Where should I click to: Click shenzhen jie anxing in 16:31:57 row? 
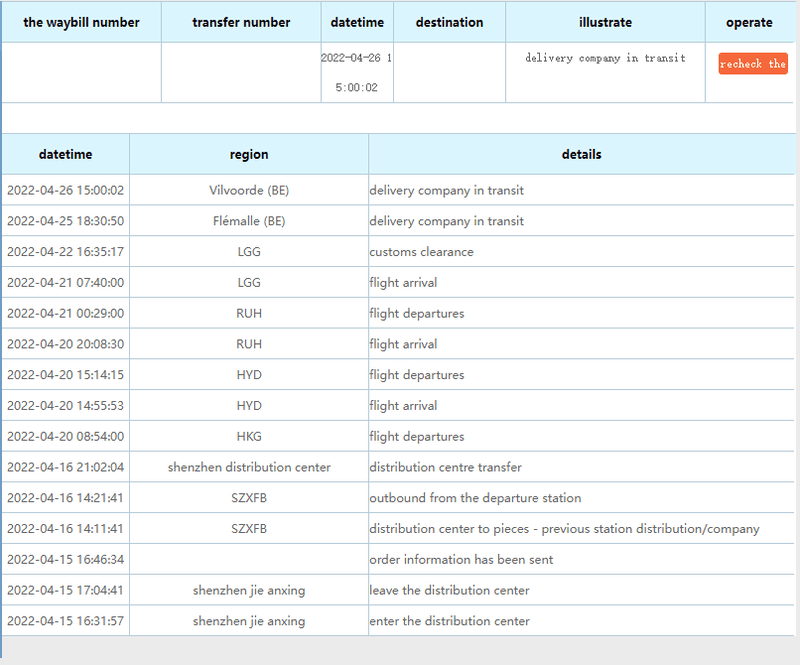(x=249, y=621)
